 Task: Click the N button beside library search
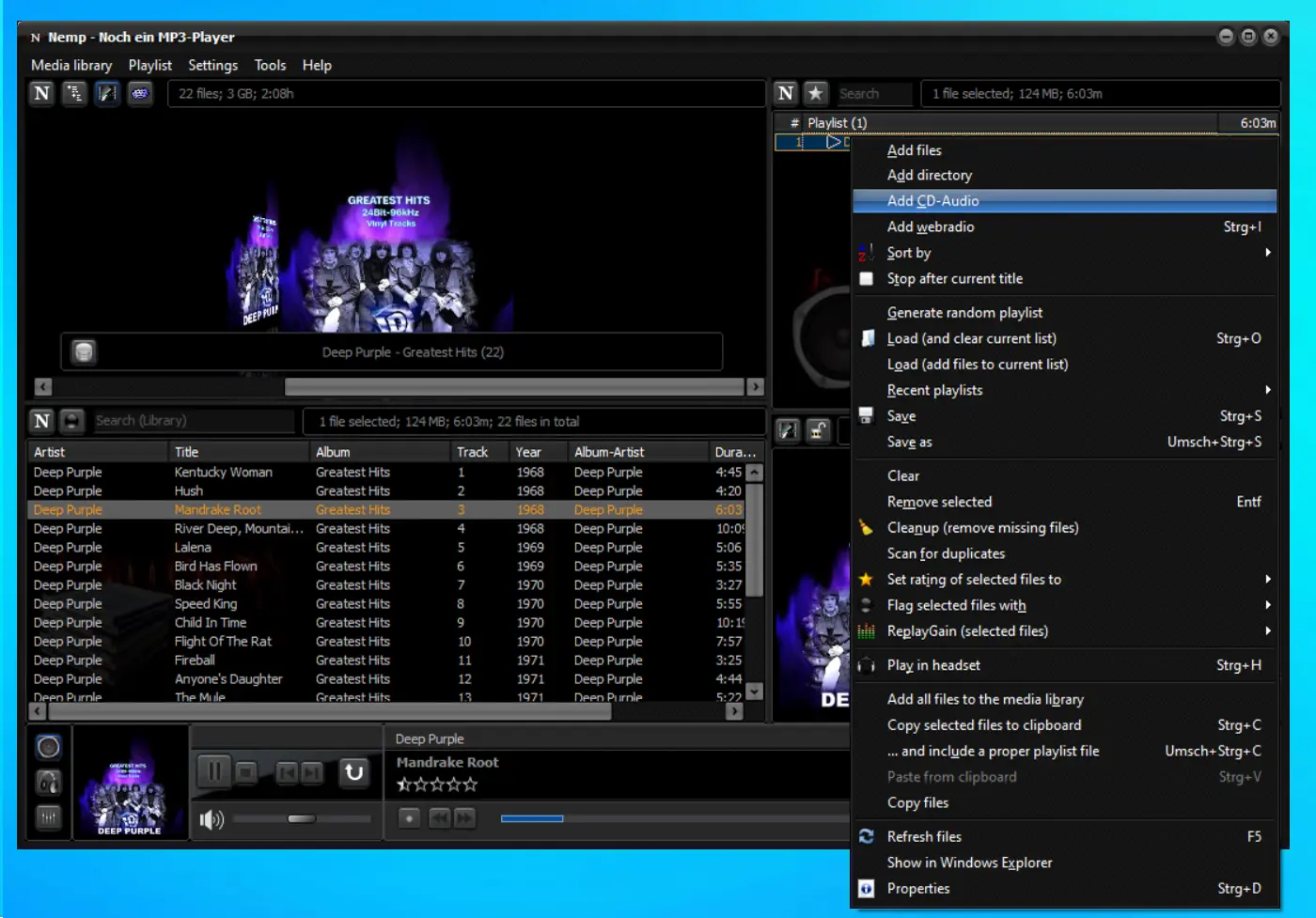pos(41,421)
